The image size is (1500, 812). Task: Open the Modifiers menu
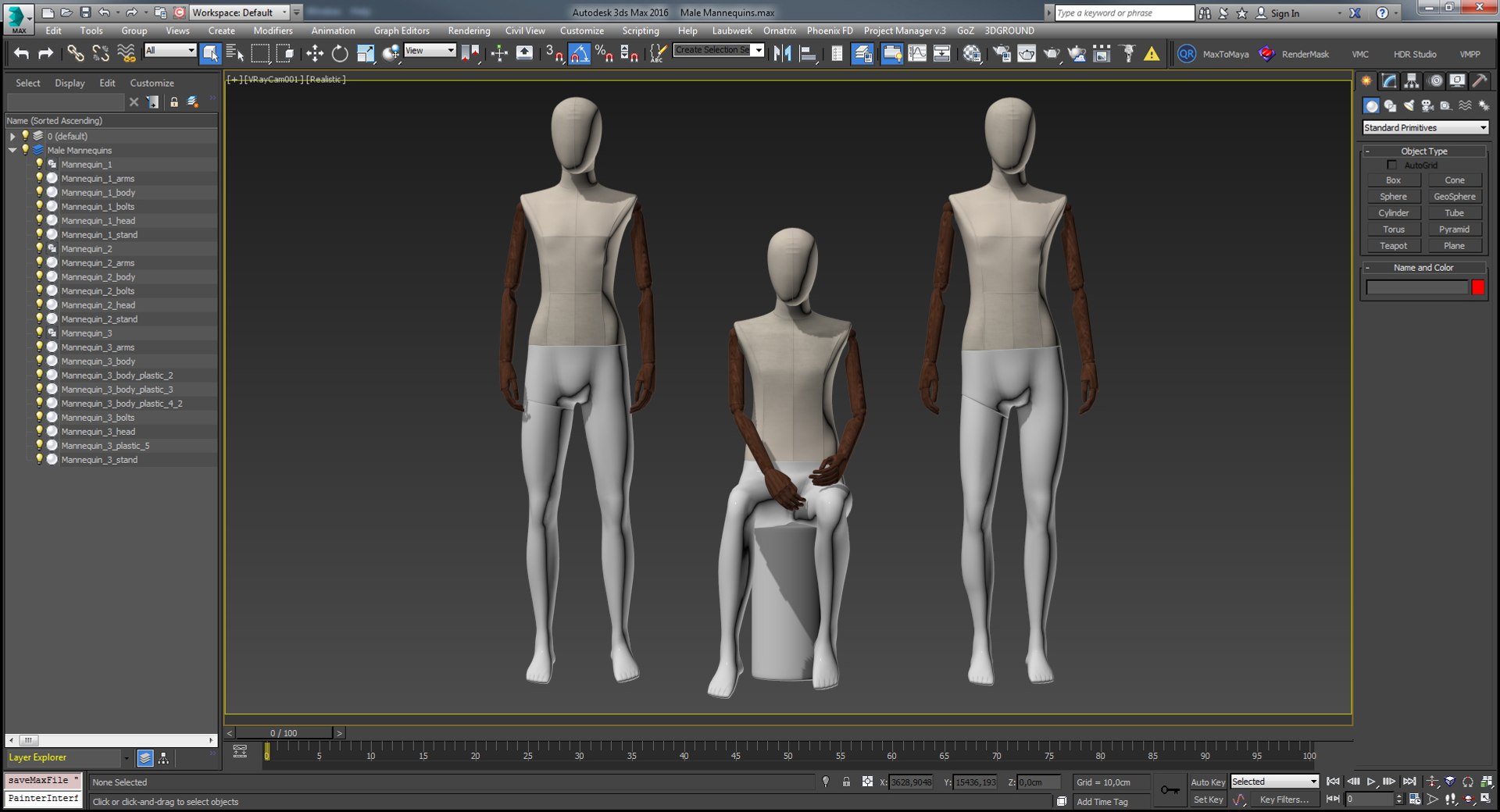coord(273,30)
